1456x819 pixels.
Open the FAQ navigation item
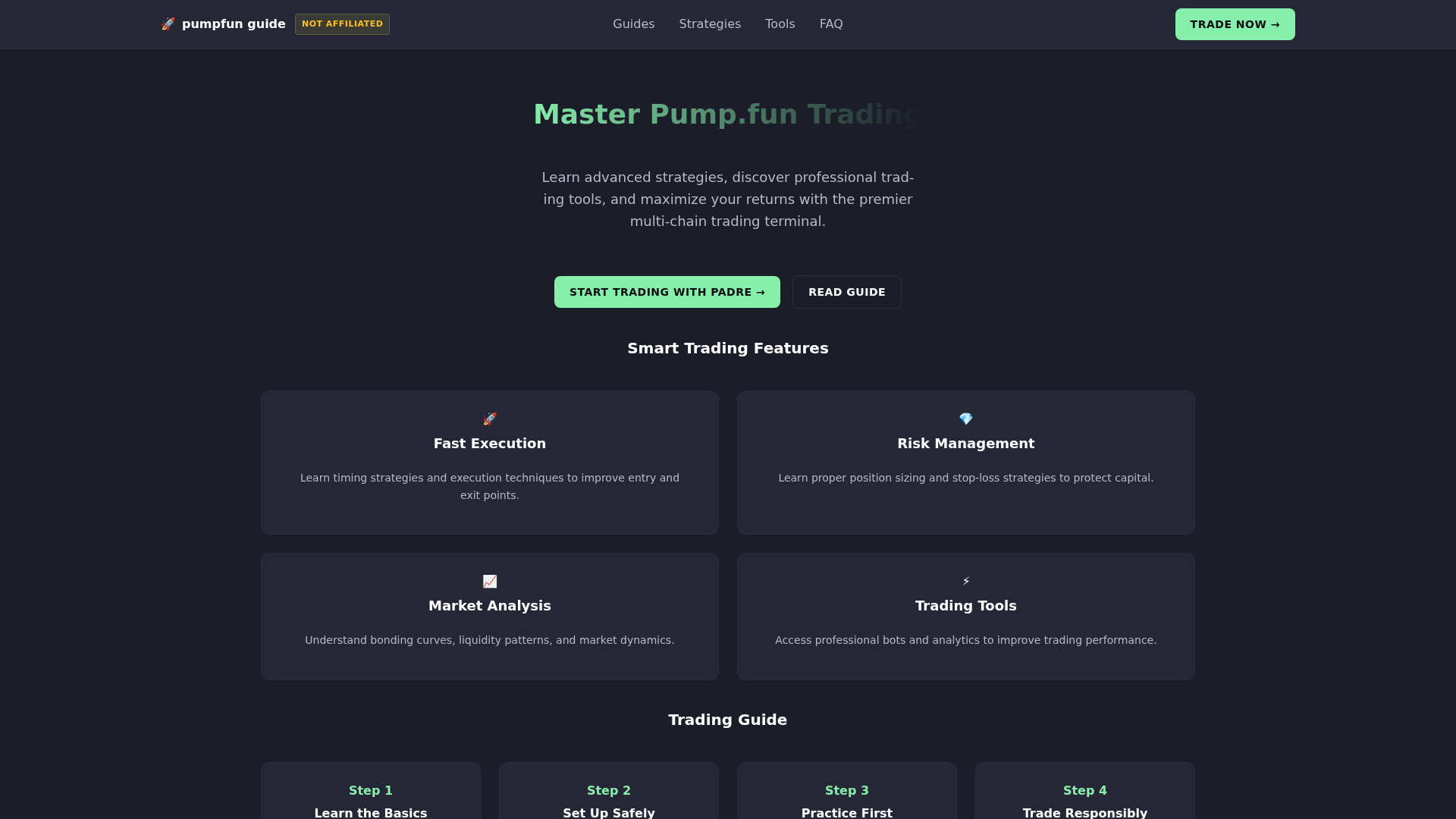coord(831,24)
